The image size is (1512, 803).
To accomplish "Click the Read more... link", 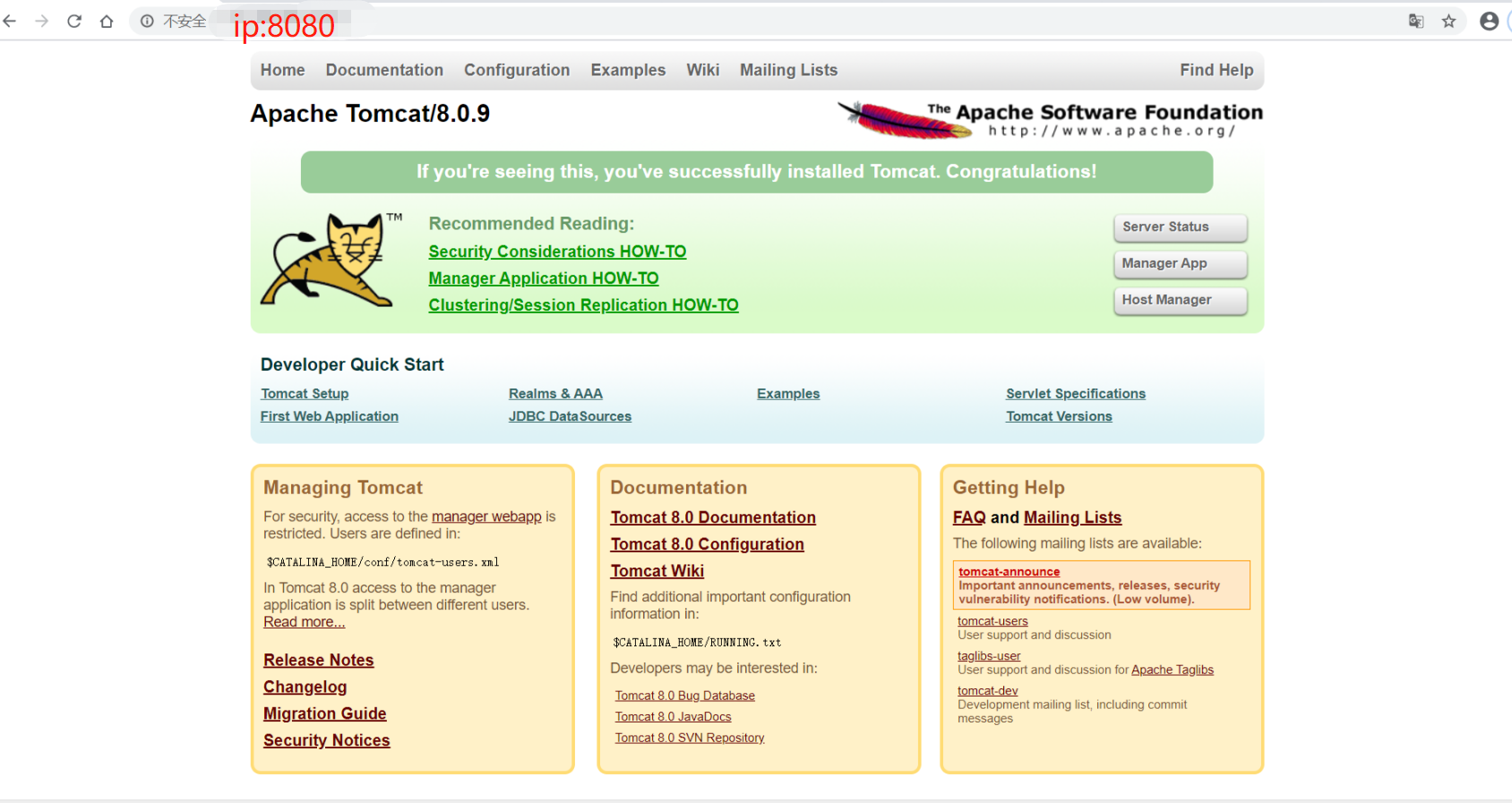I will [304, 622].
